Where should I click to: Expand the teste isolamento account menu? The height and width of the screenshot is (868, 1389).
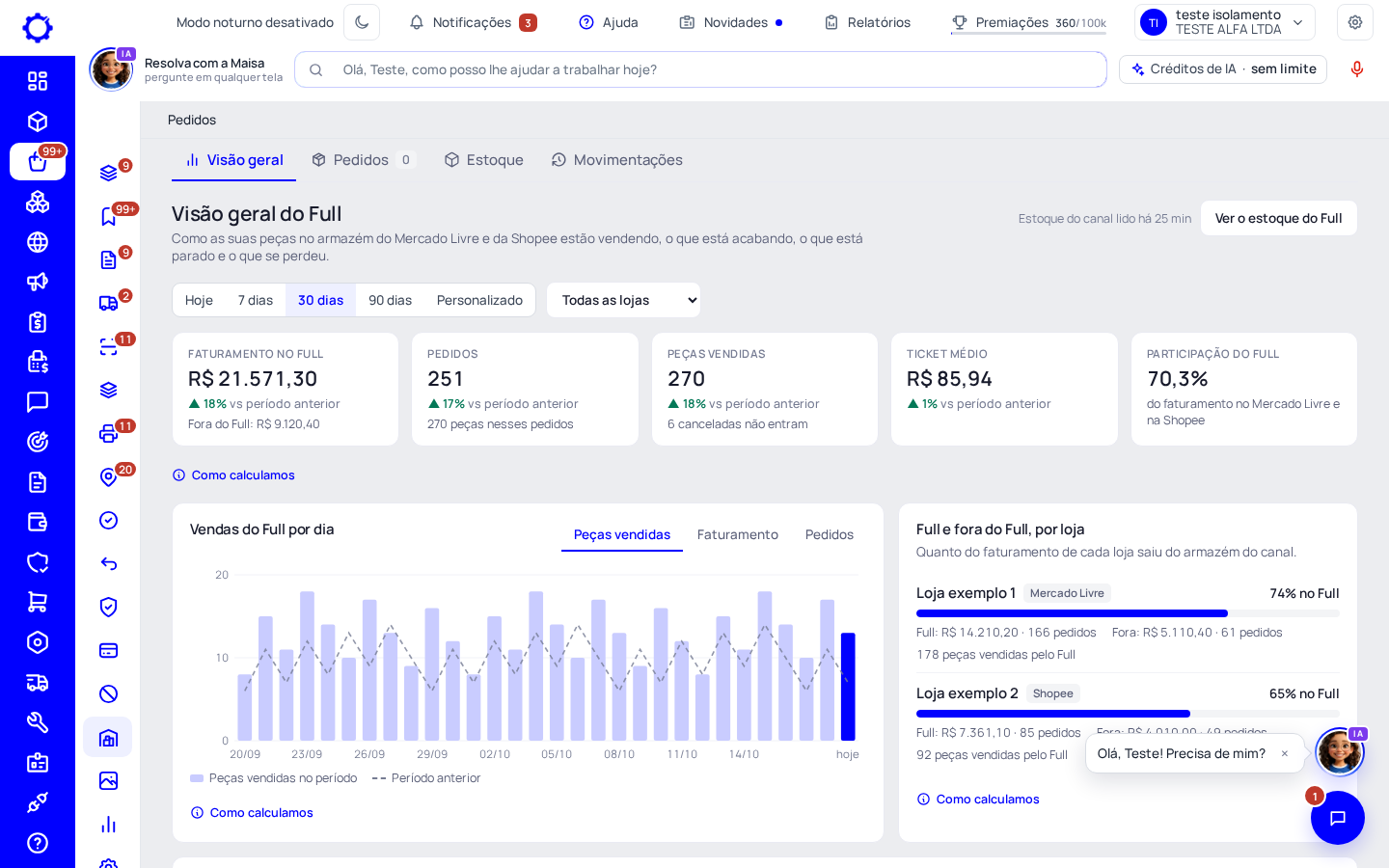pyautogui.click(x=1225, y=22)
